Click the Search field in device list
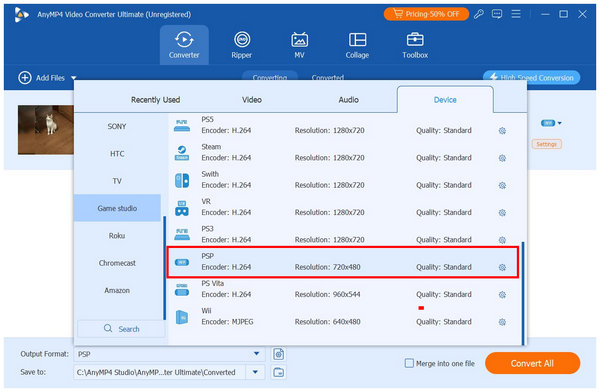 [121, 329]
